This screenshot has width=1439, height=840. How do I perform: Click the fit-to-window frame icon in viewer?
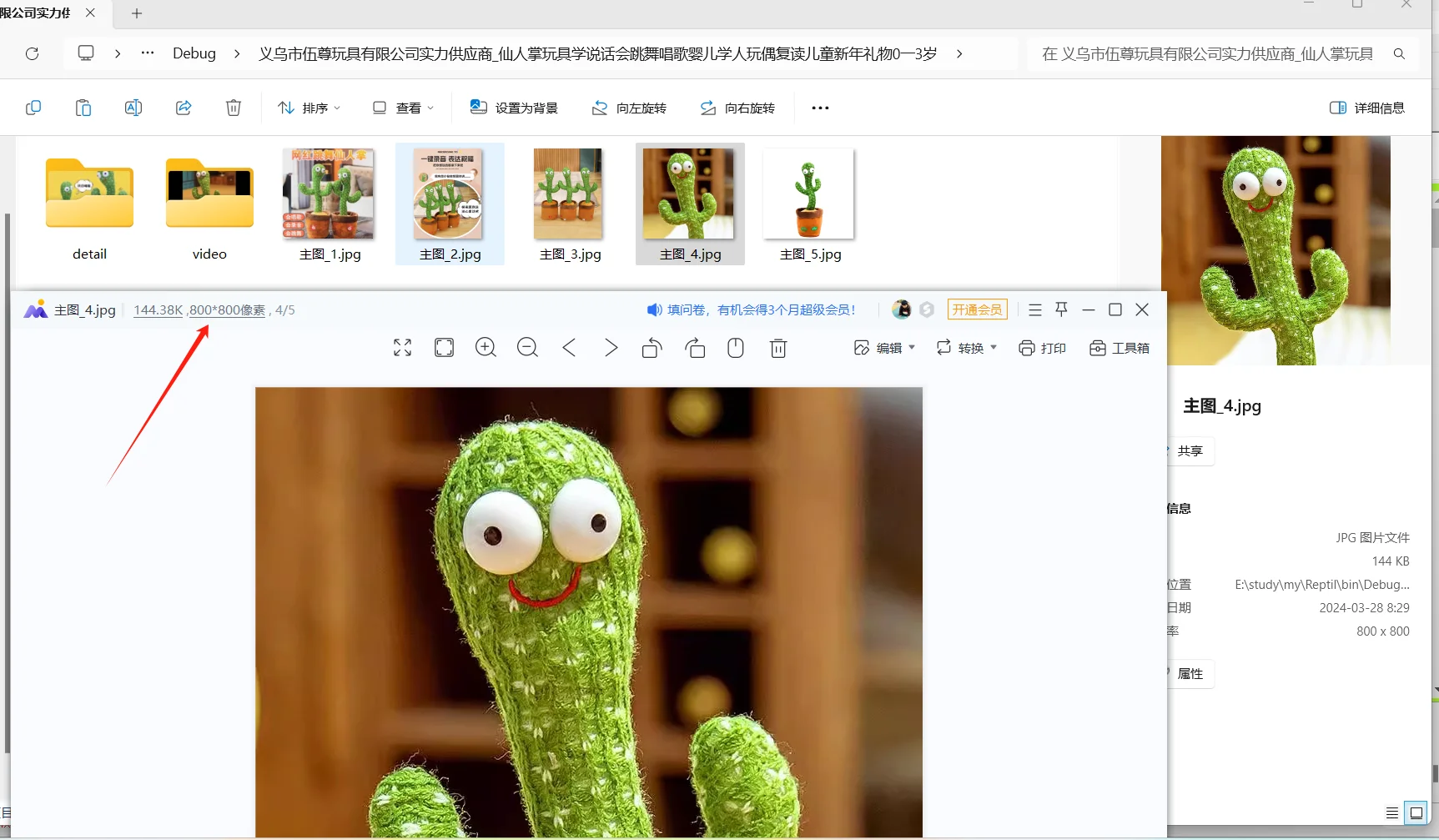pyautogui.click(x=444, y=348)
